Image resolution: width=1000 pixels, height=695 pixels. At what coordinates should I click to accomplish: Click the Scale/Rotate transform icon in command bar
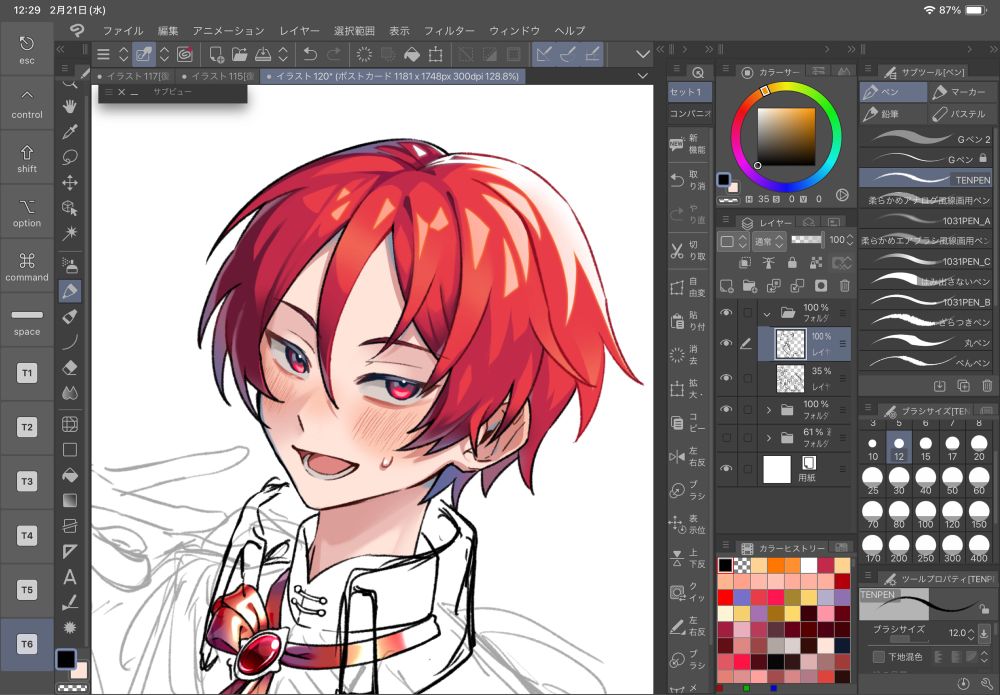436,55
